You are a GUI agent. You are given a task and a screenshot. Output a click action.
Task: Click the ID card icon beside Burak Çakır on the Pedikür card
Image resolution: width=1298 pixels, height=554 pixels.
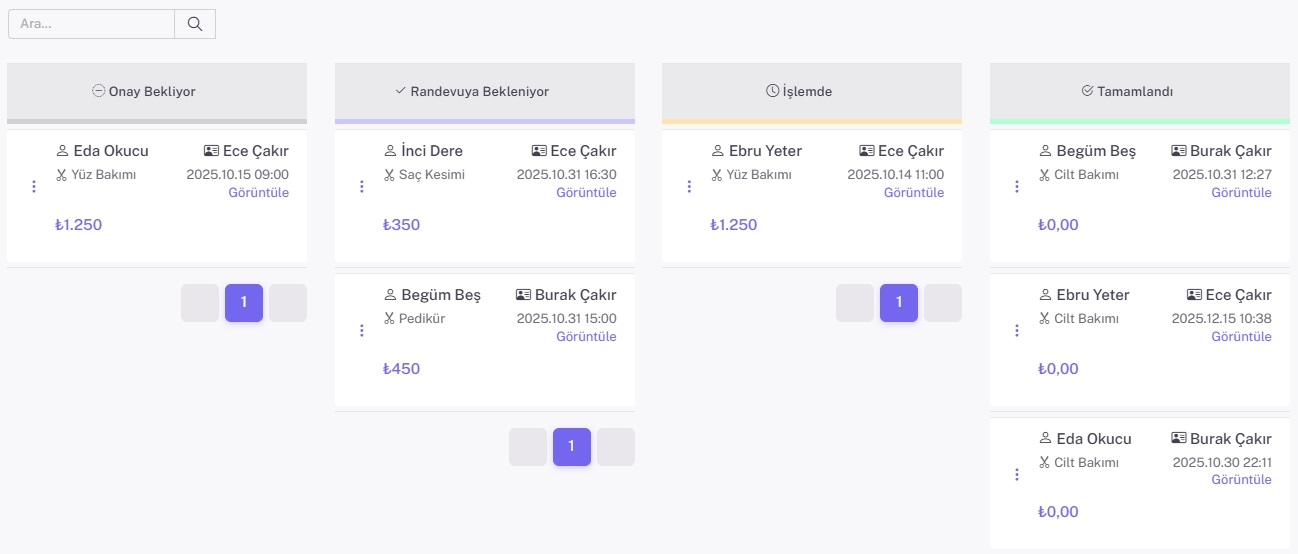pyautogui.click(x=523, y=295)
